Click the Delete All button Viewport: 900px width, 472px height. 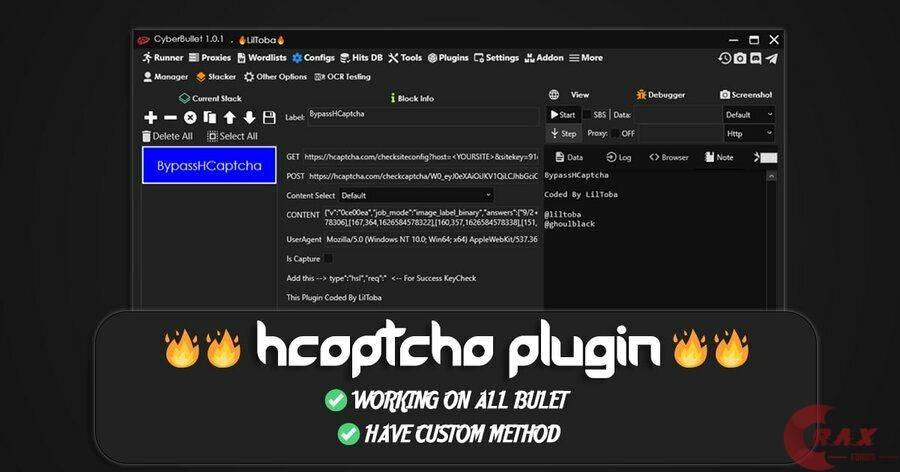coord(168,136)
